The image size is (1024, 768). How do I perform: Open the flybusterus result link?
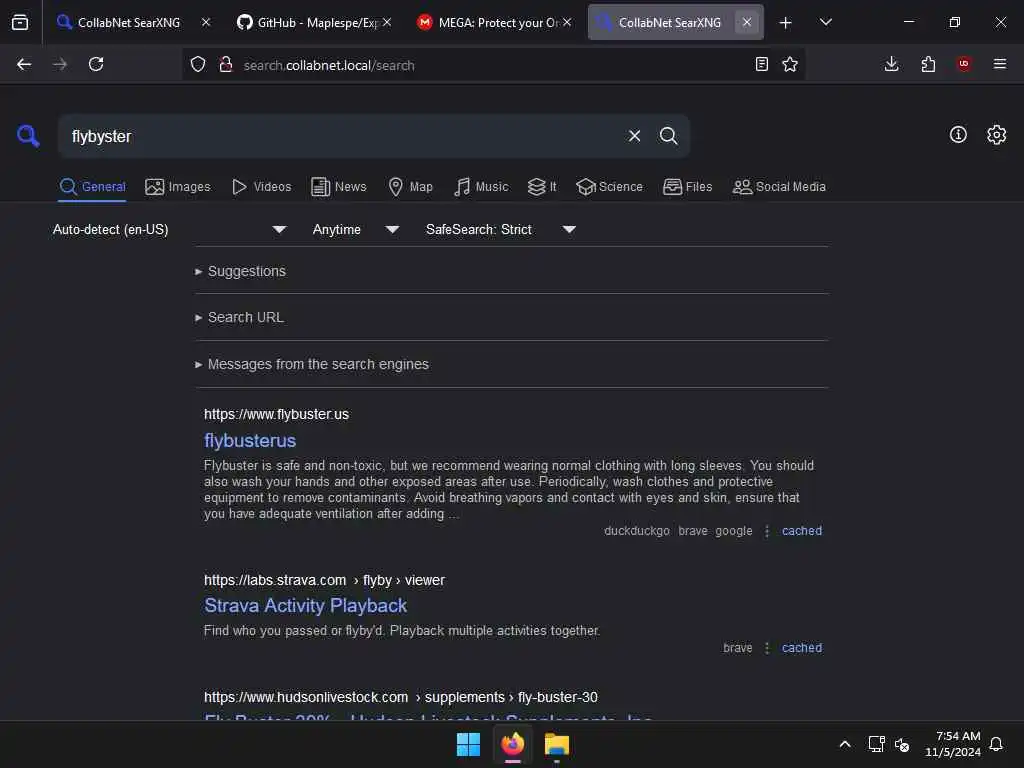(250, 441)
